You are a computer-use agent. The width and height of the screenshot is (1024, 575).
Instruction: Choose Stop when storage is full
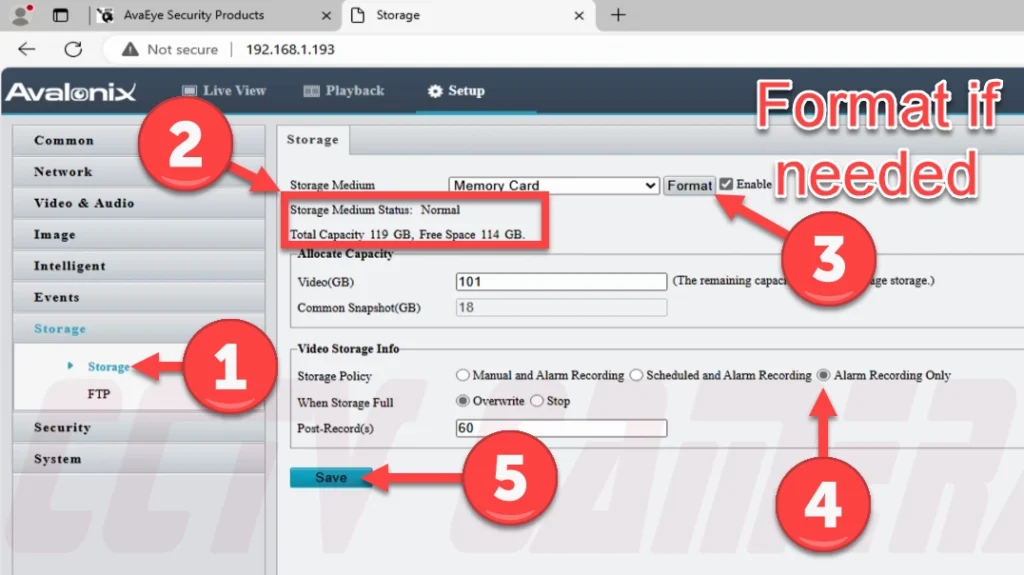[x=536, y=401]
